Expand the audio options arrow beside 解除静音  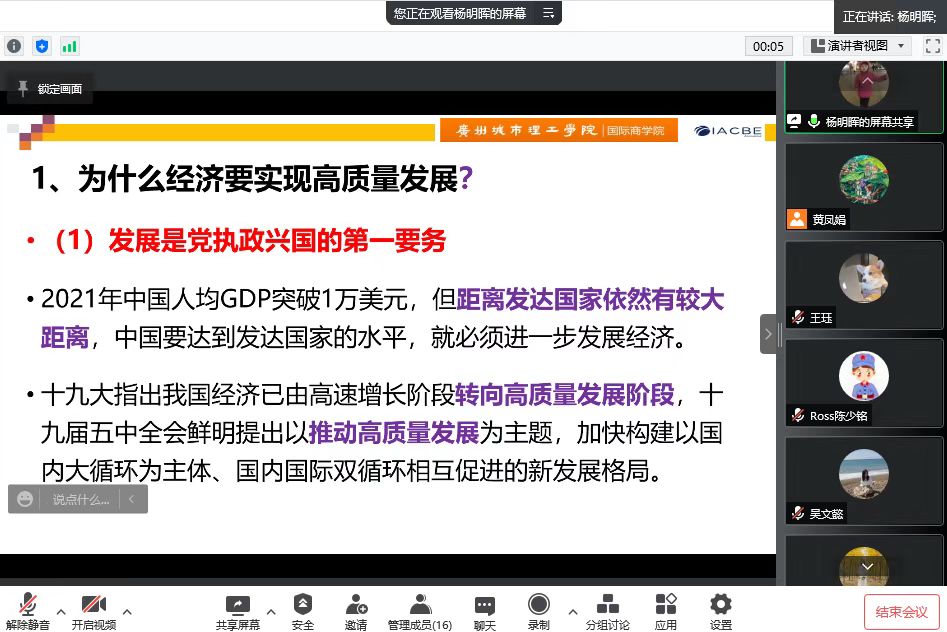click(x=61, y=611)
